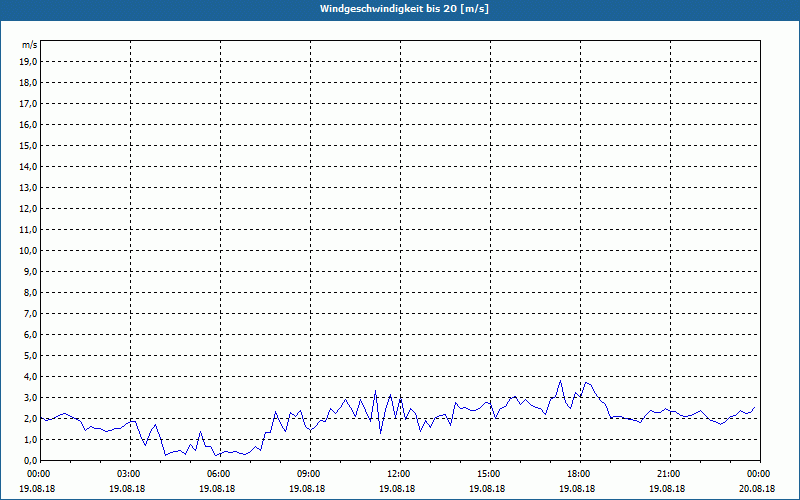Viewport: 800px width, 500px height.
Task: Click the 15,0 y-axis label
Action: click(28, 145)
